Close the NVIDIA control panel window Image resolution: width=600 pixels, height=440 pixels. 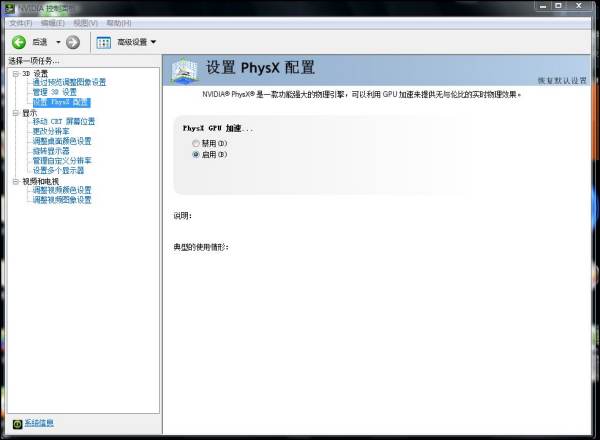point(579,6)
